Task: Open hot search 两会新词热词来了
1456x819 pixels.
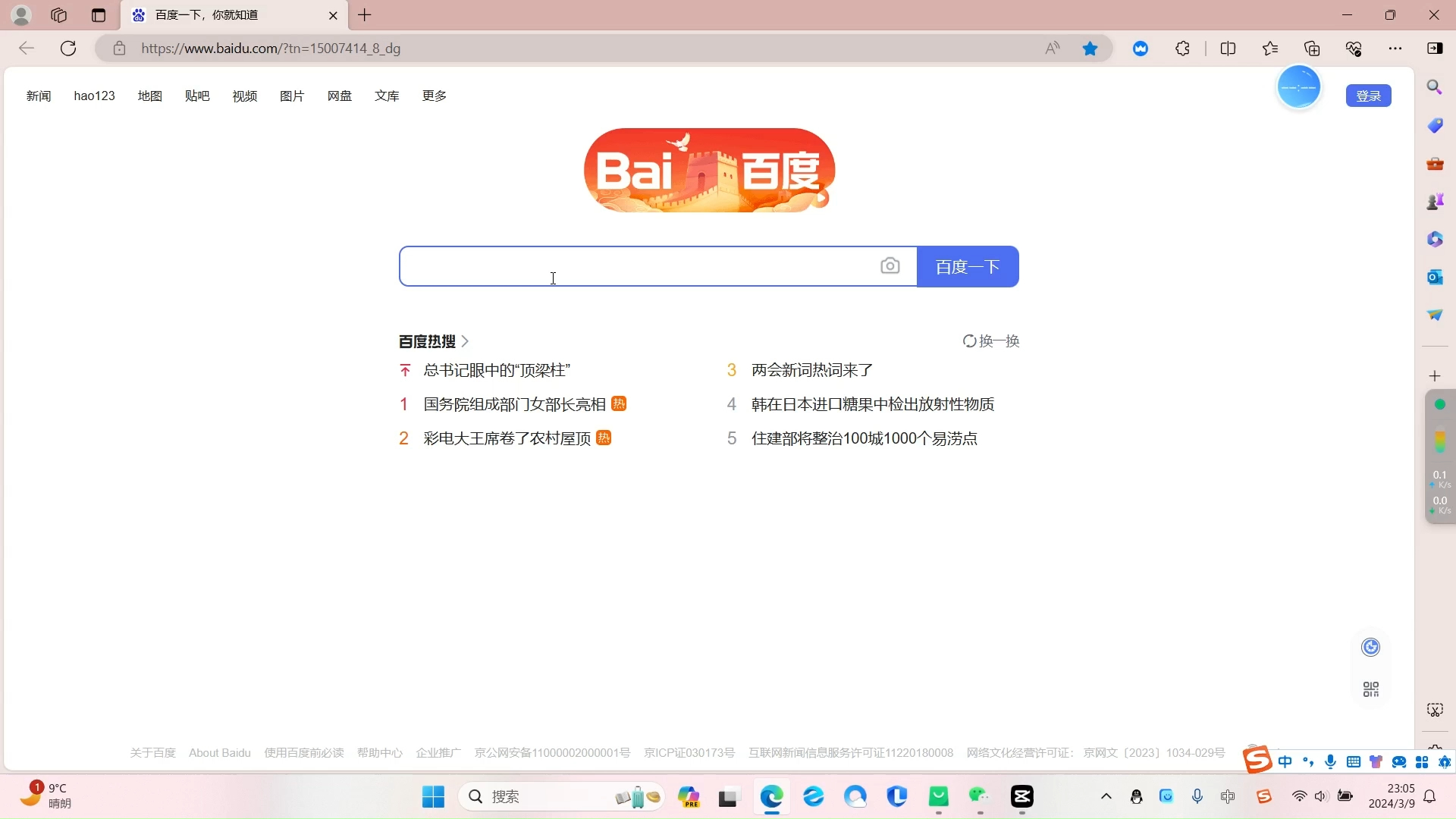Action: pos(812,370)
